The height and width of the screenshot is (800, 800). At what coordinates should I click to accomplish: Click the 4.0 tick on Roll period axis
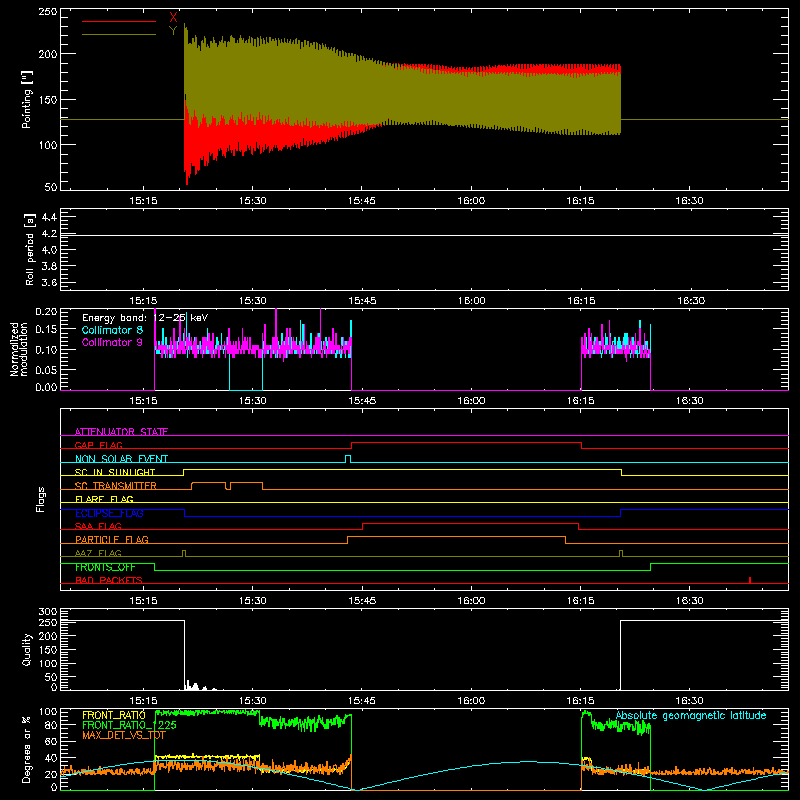click(49, 250)
